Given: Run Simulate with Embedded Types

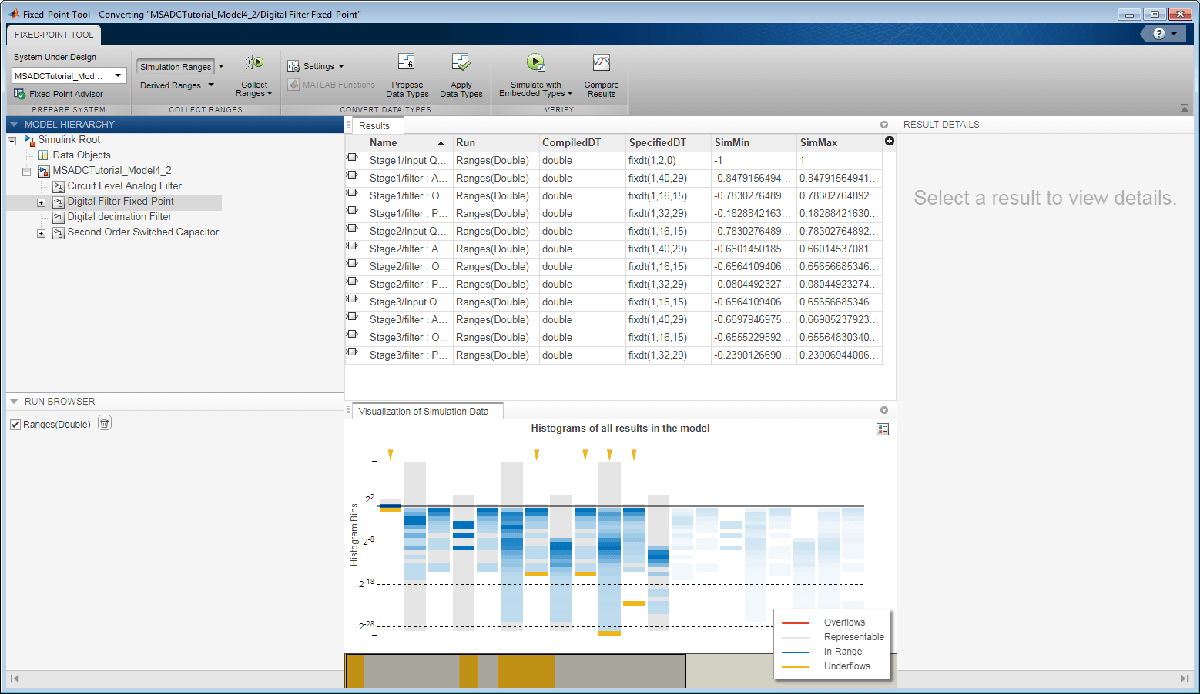Looking at the screenshot, I should (x=535, y=64).
